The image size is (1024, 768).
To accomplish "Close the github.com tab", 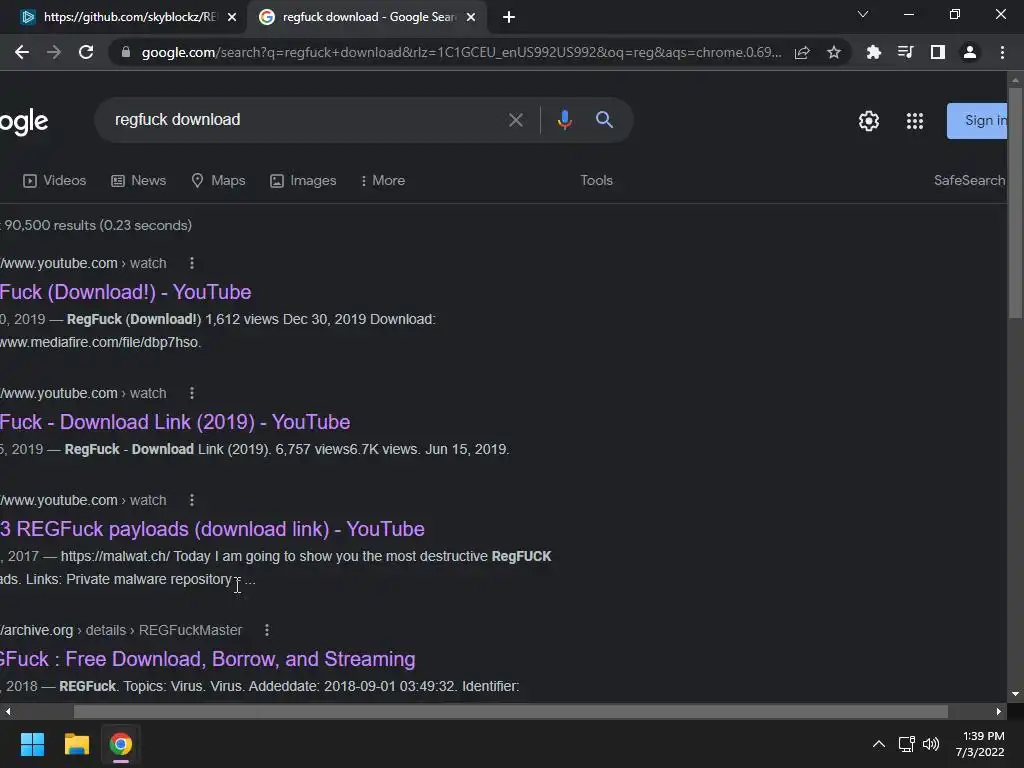I will click(232, 18).
